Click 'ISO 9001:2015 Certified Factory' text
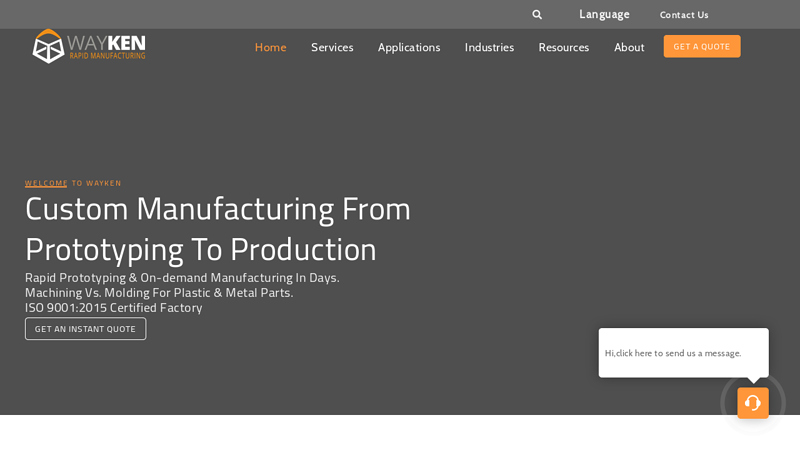Viewport: 800px width, 450px height. (x=114, y=308)
